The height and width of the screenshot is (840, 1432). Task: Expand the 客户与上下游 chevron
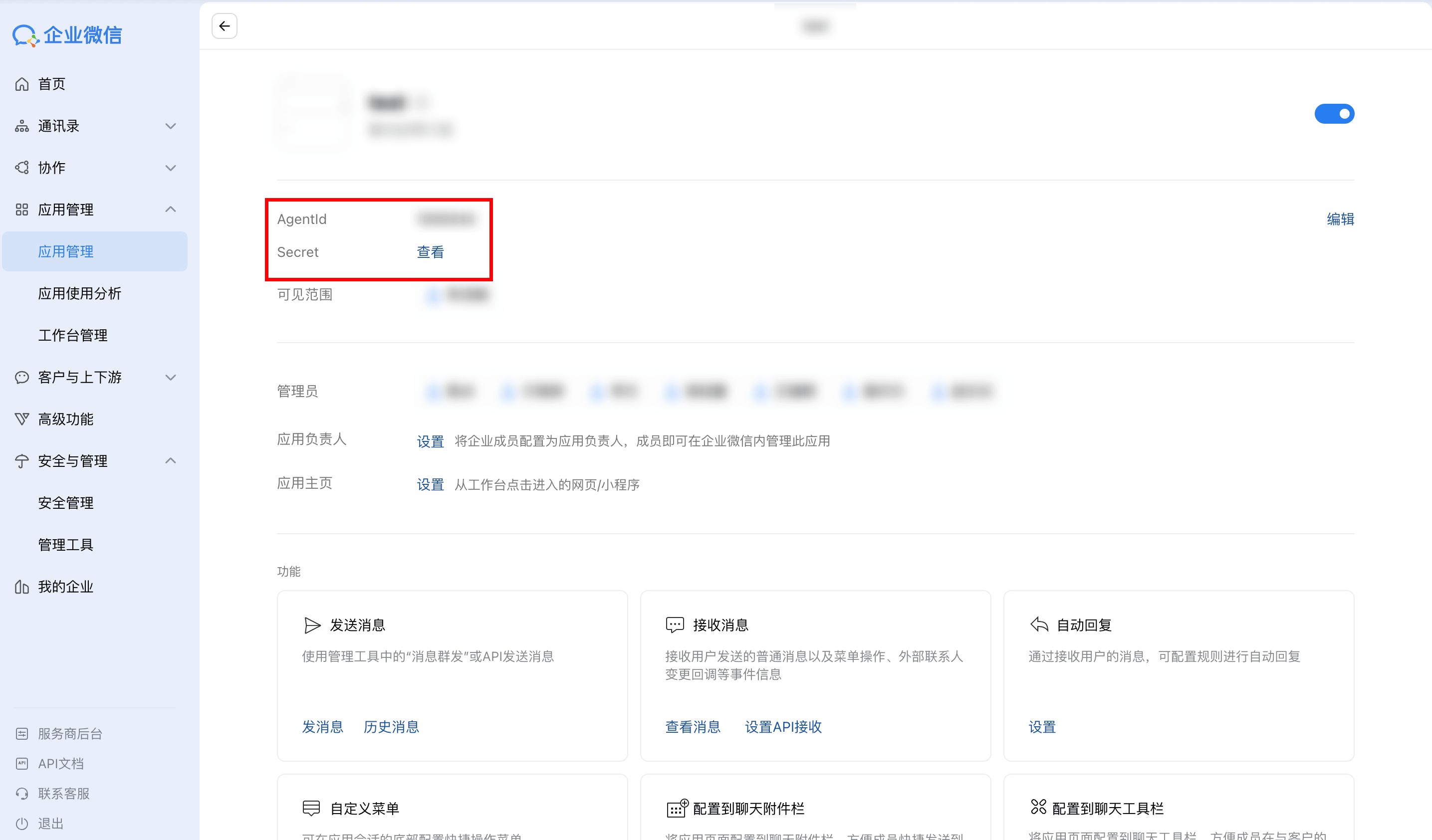tap(171, 377)
